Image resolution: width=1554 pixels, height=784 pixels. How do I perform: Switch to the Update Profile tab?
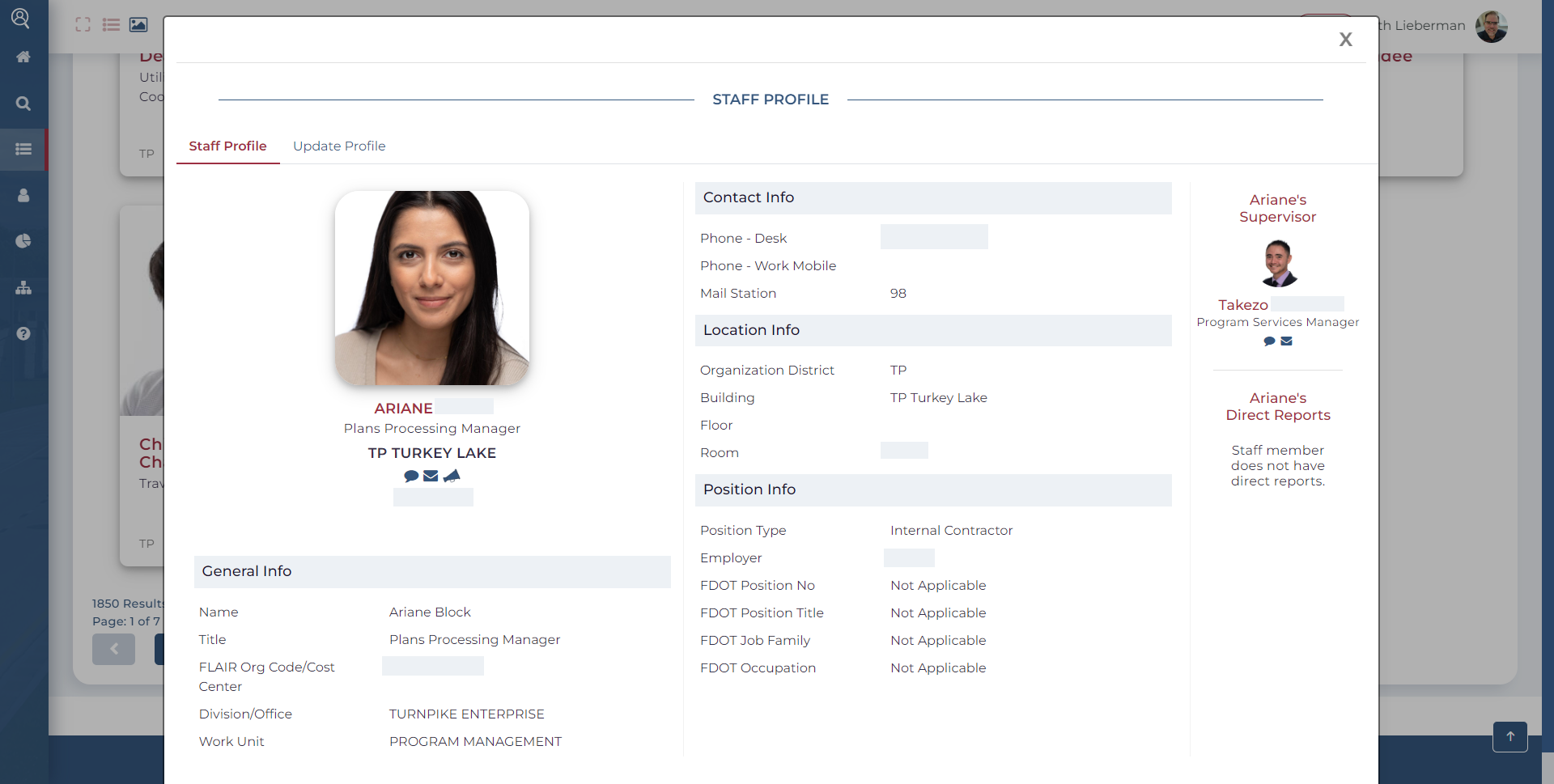tap(338, 146)
